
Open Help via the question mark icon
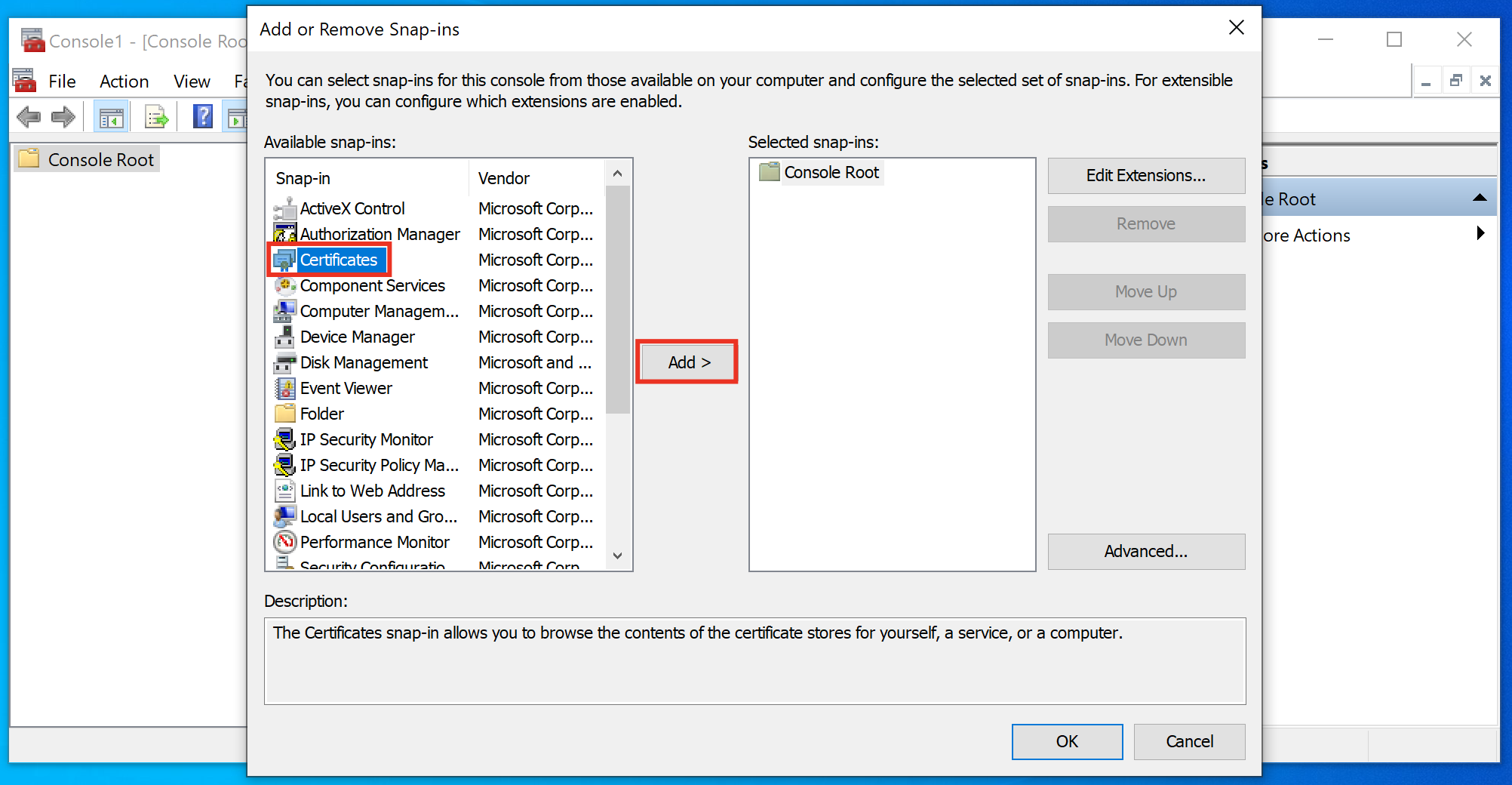pos(203,117)
